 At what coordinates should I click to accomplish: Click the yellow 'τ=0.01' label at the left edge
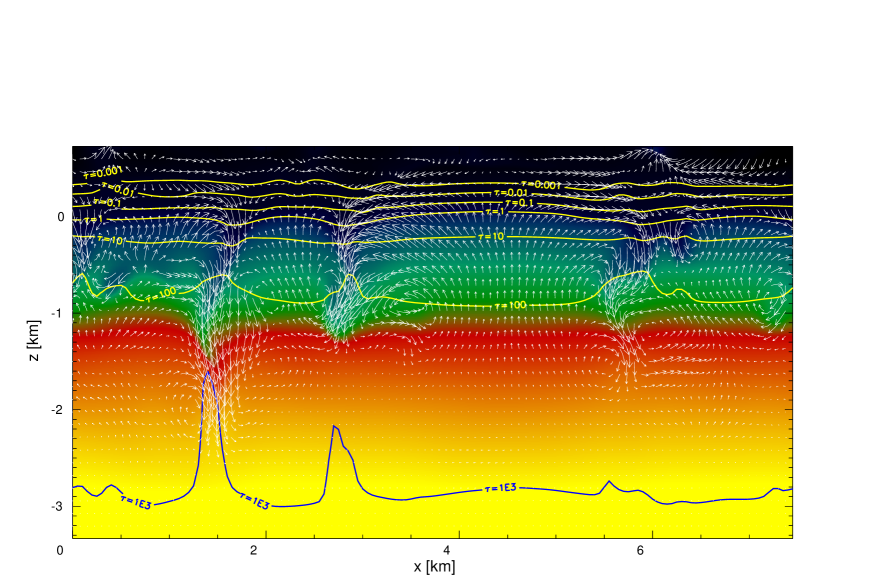click(118, 190)
